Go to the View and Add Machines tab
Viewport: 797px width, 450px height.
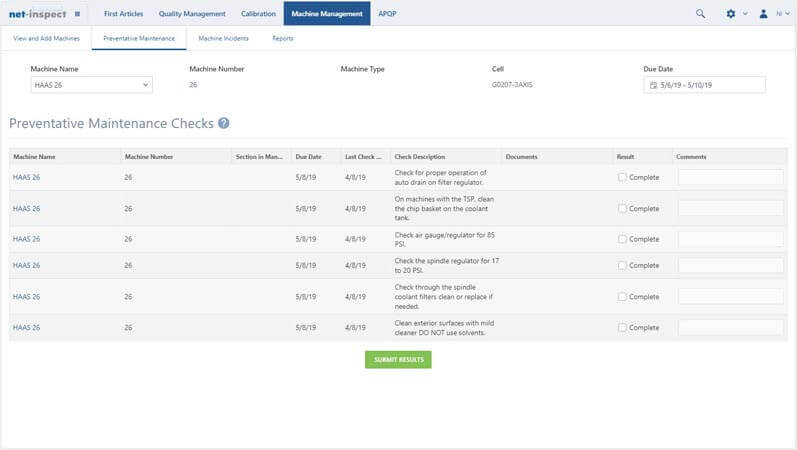tap(45, 38)
